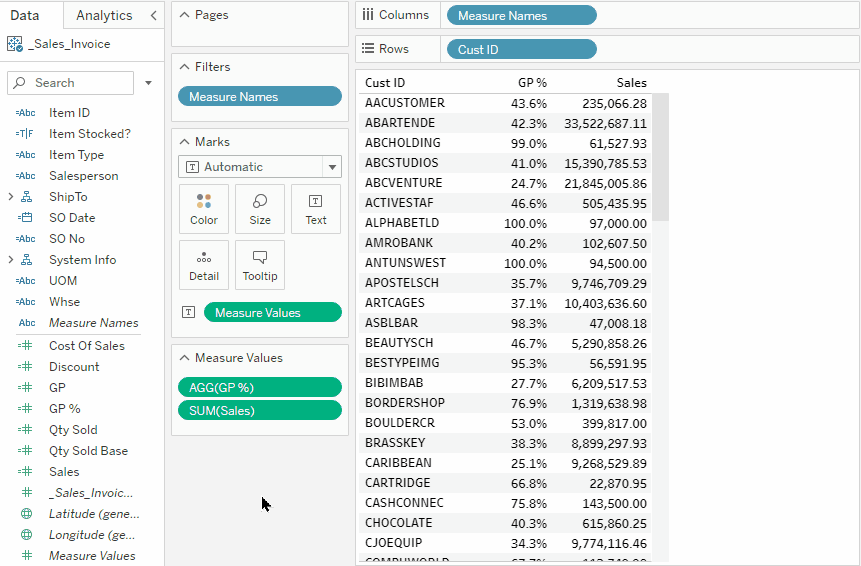Switch to the Data tab
The height and width of the screenshot is (566, 861).
coord(25,15)
